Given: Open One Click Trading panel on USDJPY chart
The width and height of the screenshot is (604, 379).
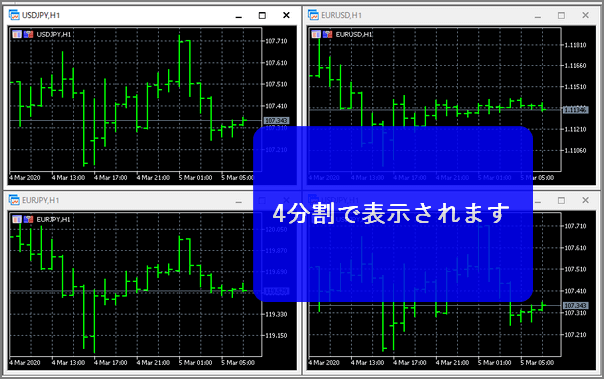Looking at the screenshot, I should pos(17,34).
